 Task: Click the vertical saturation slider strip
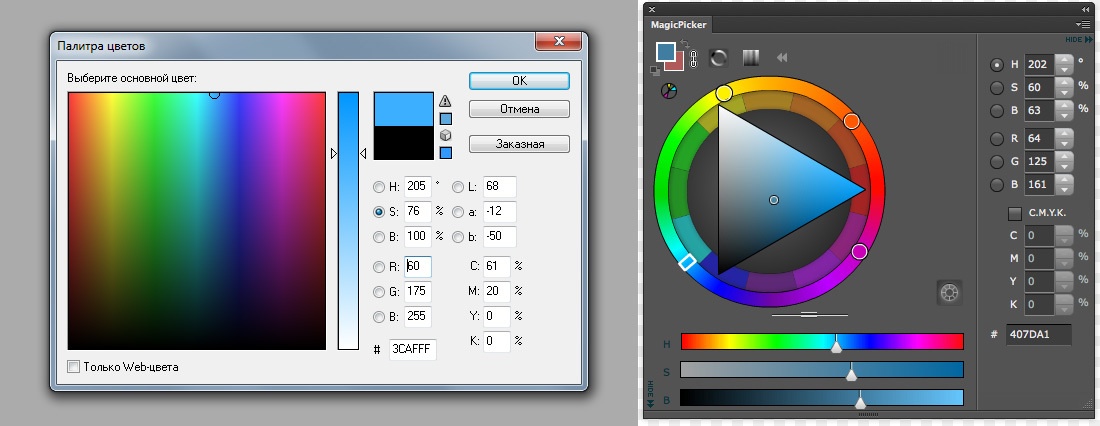pyautogui.click(x=348, y=220)
